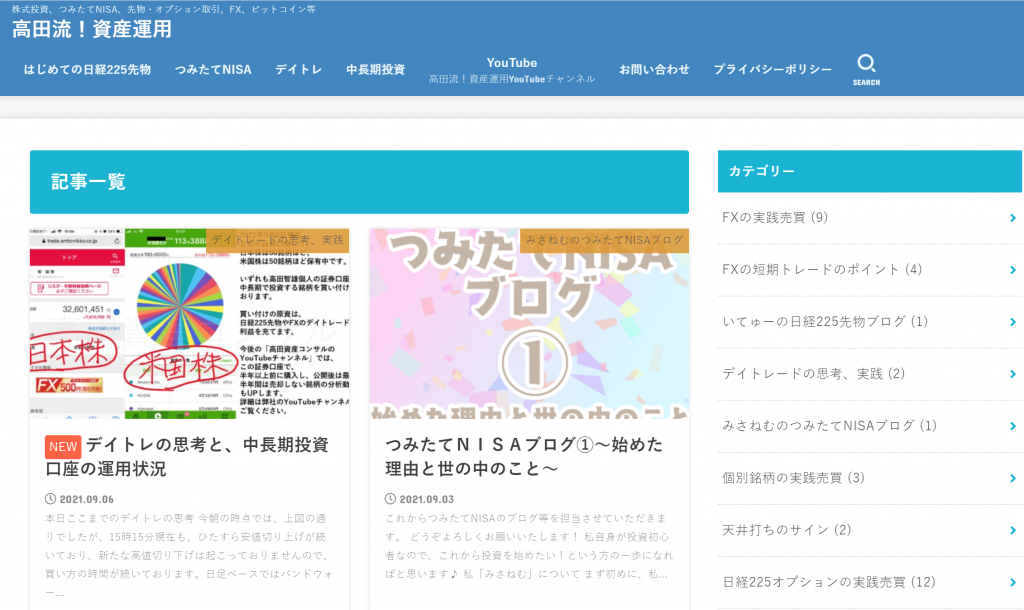The image size is (1024, 610).
Task: Click chevron on 日経225オプションの実践売買 row
Action: pos(1013,583)
